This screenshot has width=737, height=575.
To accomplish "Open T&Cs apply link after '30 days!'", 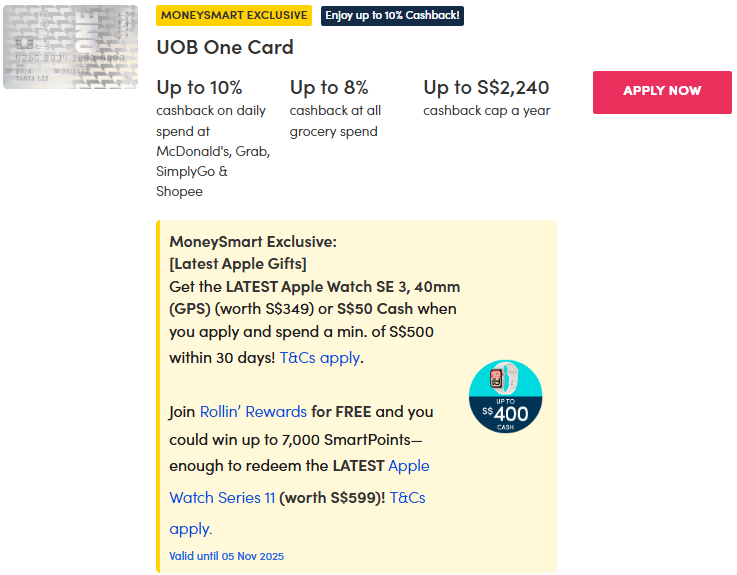I will click(x=319, y=357).
